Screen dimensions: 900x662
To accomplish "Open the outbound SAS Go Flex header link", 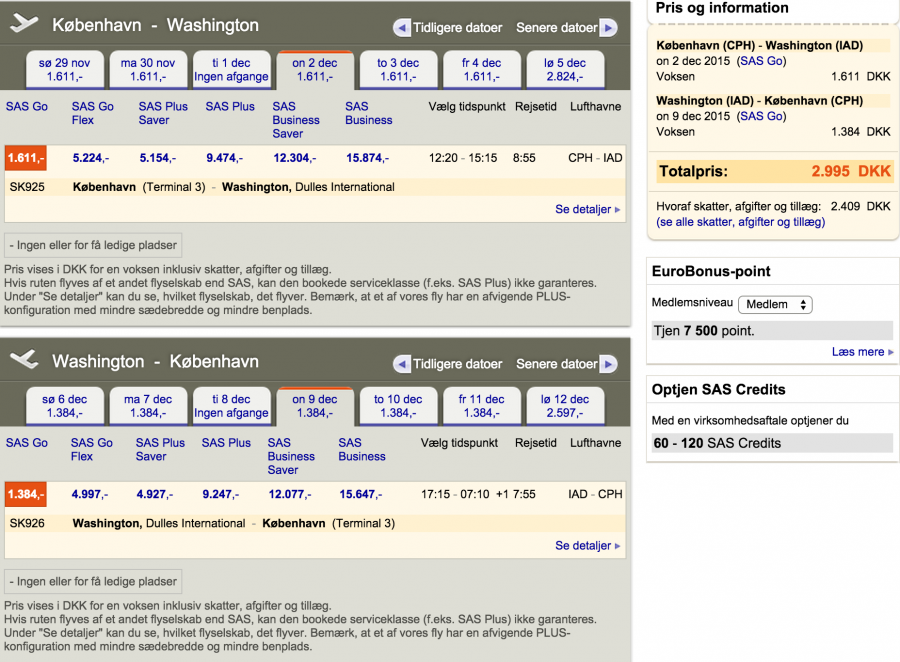I will 92,113.
